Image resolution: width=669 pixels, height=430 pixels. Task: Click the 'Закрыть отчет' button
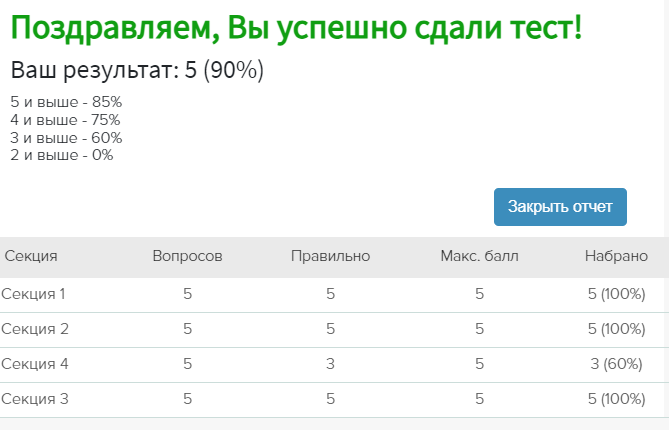click(560, 207)
